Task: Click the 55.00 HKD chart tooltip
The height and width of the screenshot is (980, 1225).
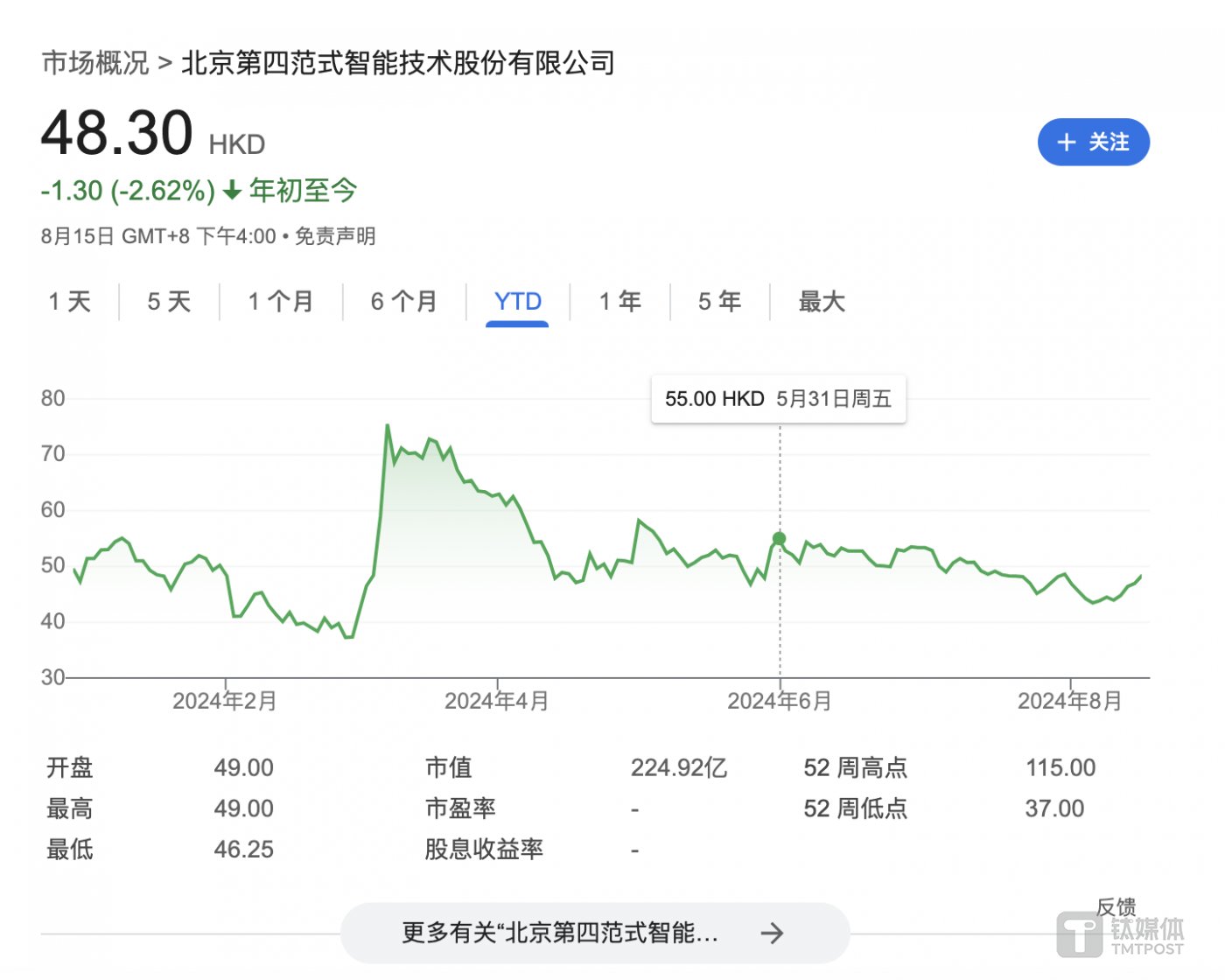Action: tap(778, 399)
